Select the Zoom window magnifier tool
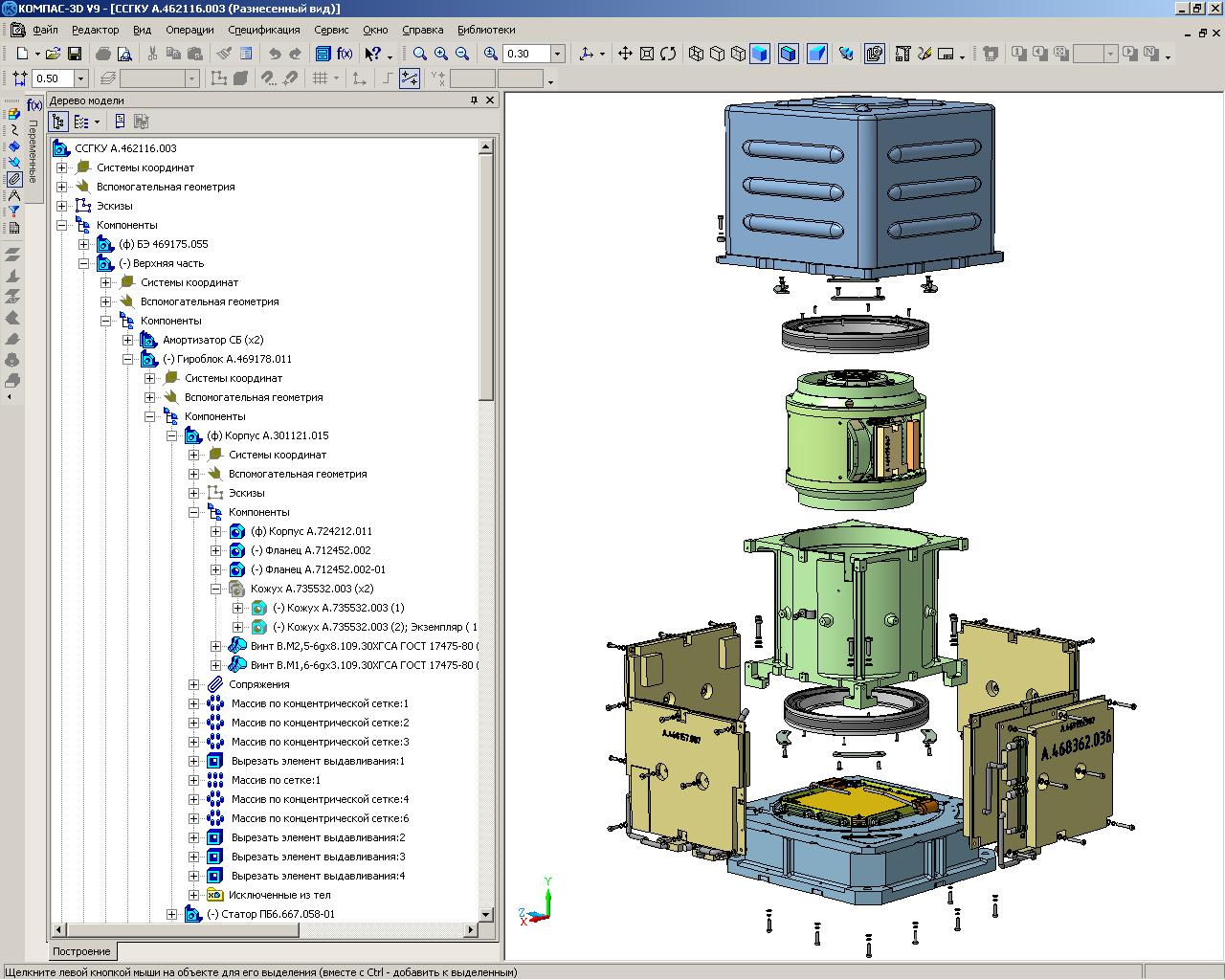 [419, 54]
